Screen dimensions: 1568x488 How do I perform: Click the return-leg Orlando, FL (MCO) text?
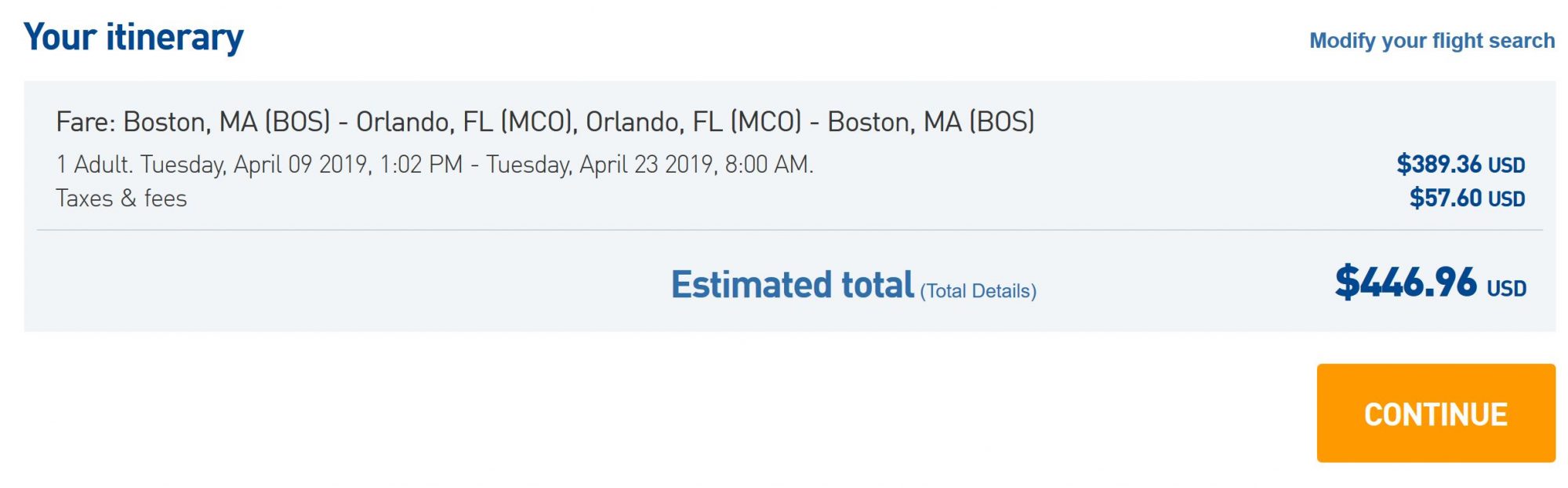[694, 122]
